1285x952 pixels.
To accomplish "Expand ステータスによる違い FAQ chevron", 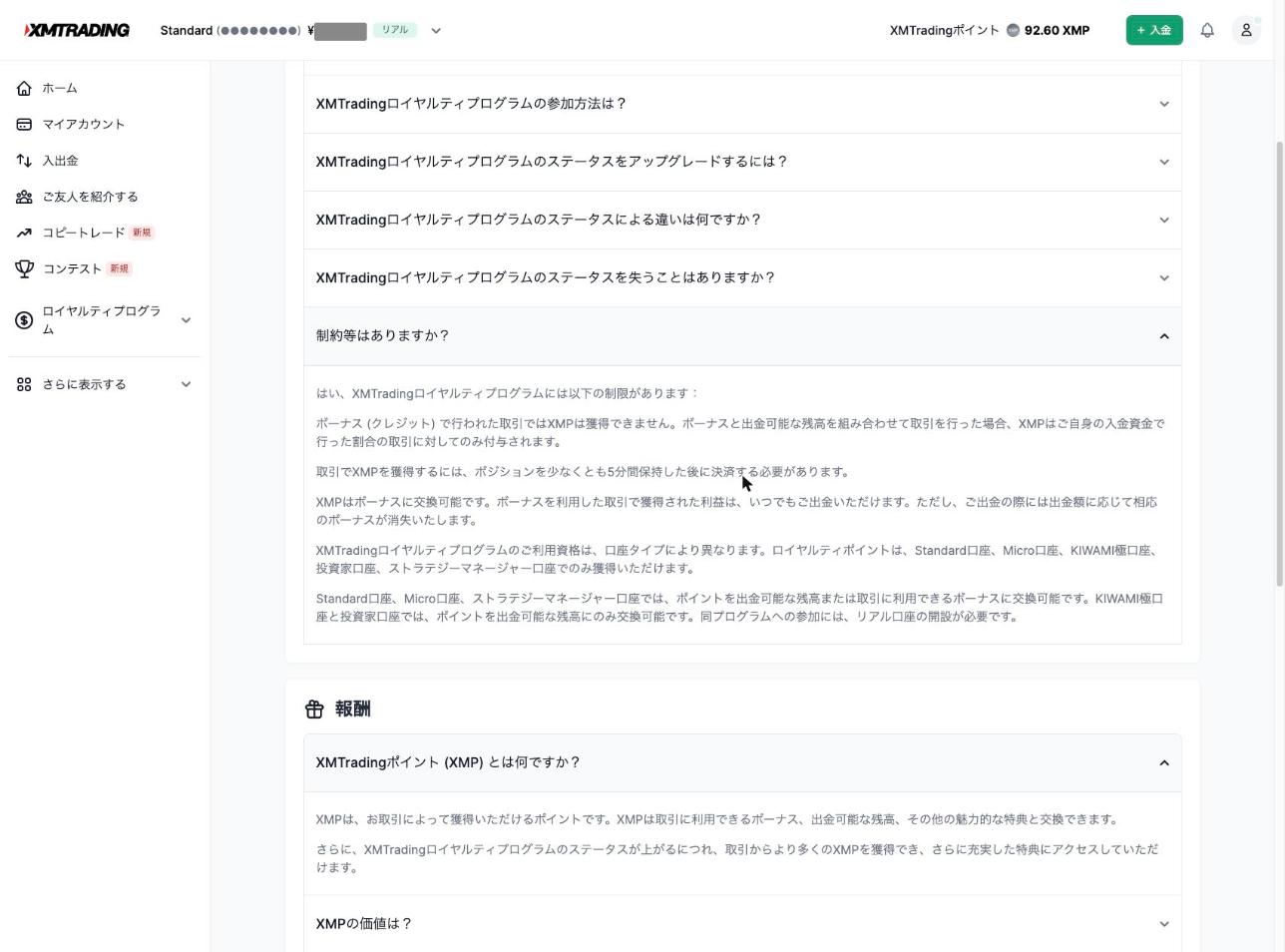I will click(1163, 220).
